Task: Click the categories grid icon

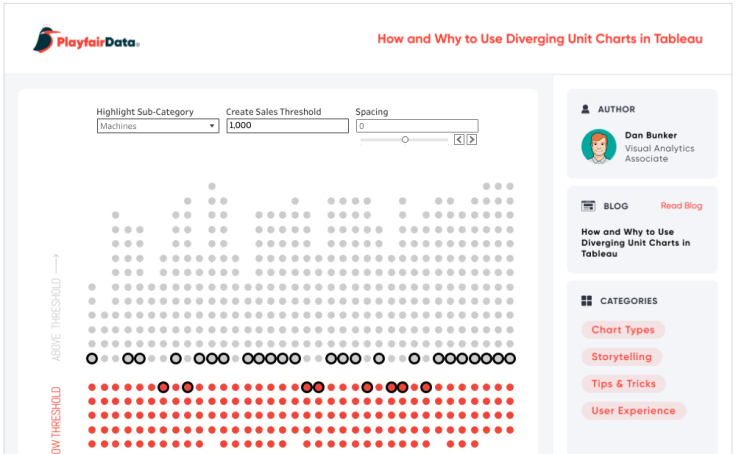Action: [x=586, y=300]
